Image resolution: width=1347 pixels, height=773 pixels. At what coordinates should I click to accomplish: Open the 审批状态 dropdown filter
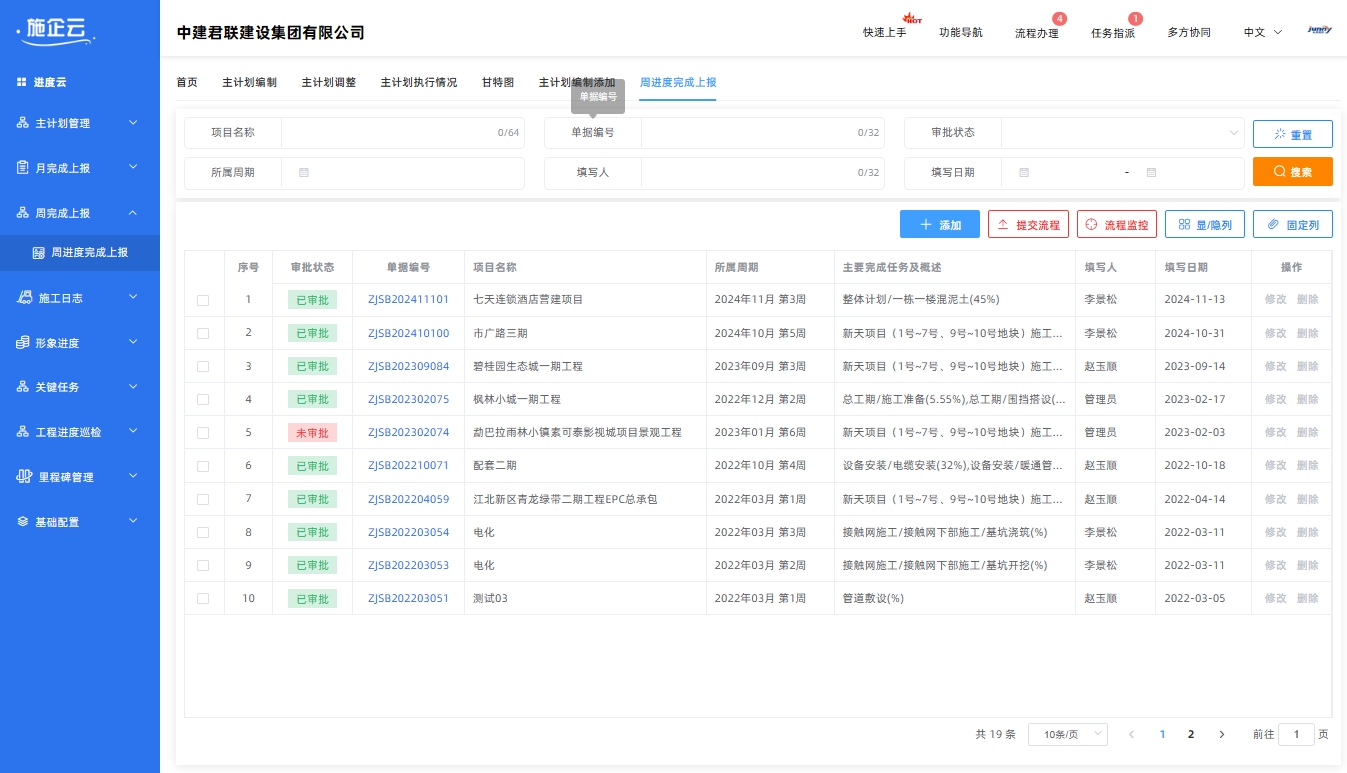click(1123, 132)
